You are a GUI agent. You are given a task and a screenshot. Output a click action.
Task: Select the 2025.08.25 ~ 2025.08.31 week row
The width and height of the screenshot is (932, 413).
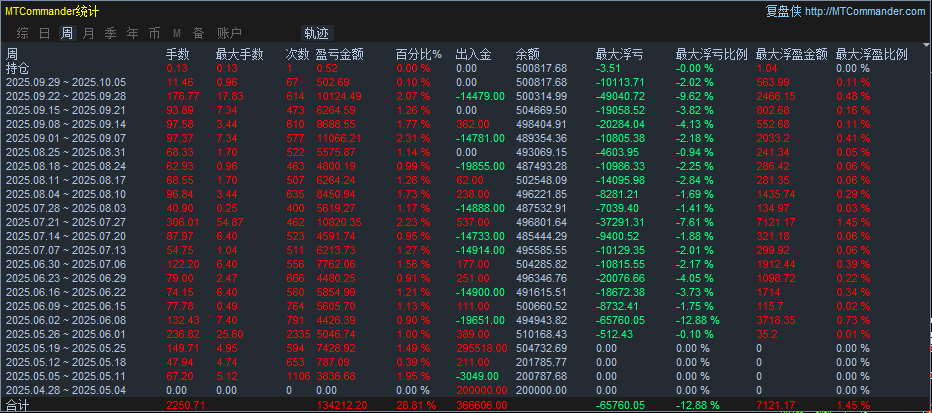click(466, 152)
